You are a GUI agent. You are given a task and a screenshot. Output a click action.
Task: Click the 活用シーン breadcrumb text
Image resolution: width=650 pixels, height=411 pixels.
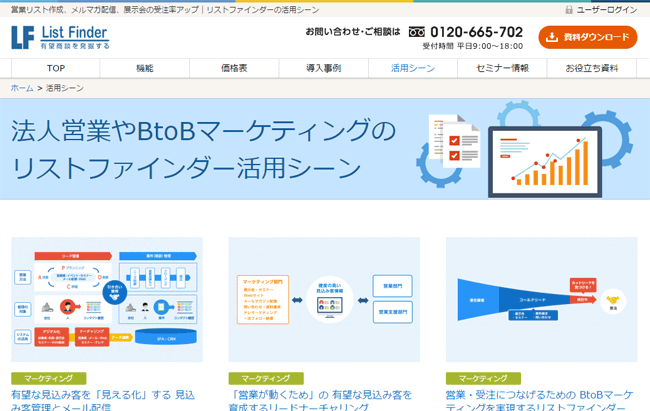(x=65, y=88)
